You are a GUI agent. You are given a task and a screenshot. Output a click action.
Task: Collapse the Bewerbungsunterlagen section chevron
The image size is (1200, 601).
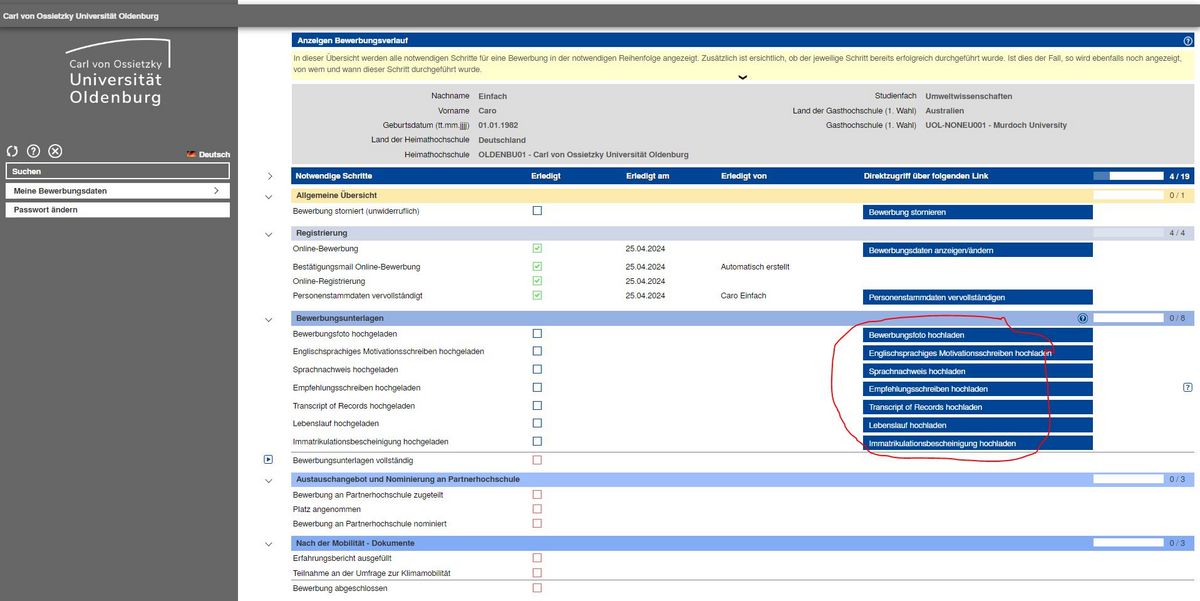pos(268,319)
